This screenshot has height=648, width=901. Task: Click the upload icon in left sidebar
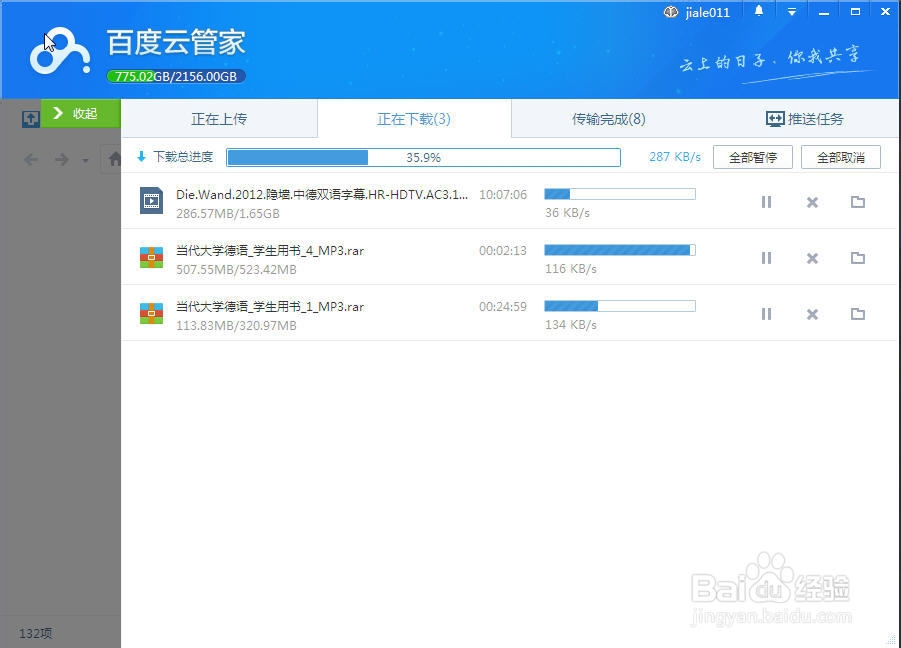coord(30,119)
